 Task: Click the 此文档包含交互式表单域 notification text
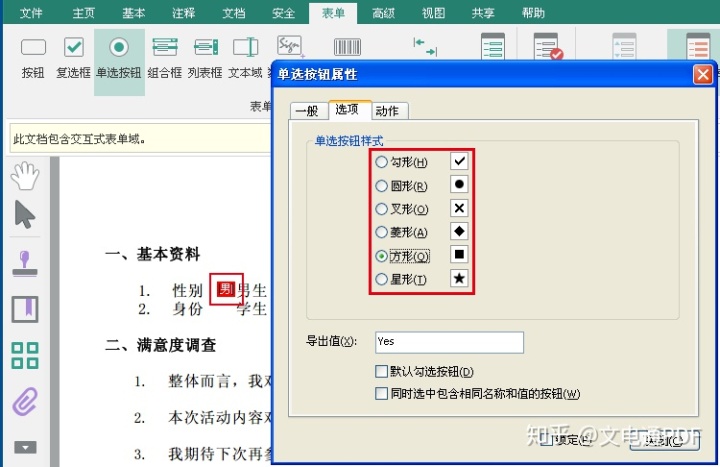tap(79, 139)
